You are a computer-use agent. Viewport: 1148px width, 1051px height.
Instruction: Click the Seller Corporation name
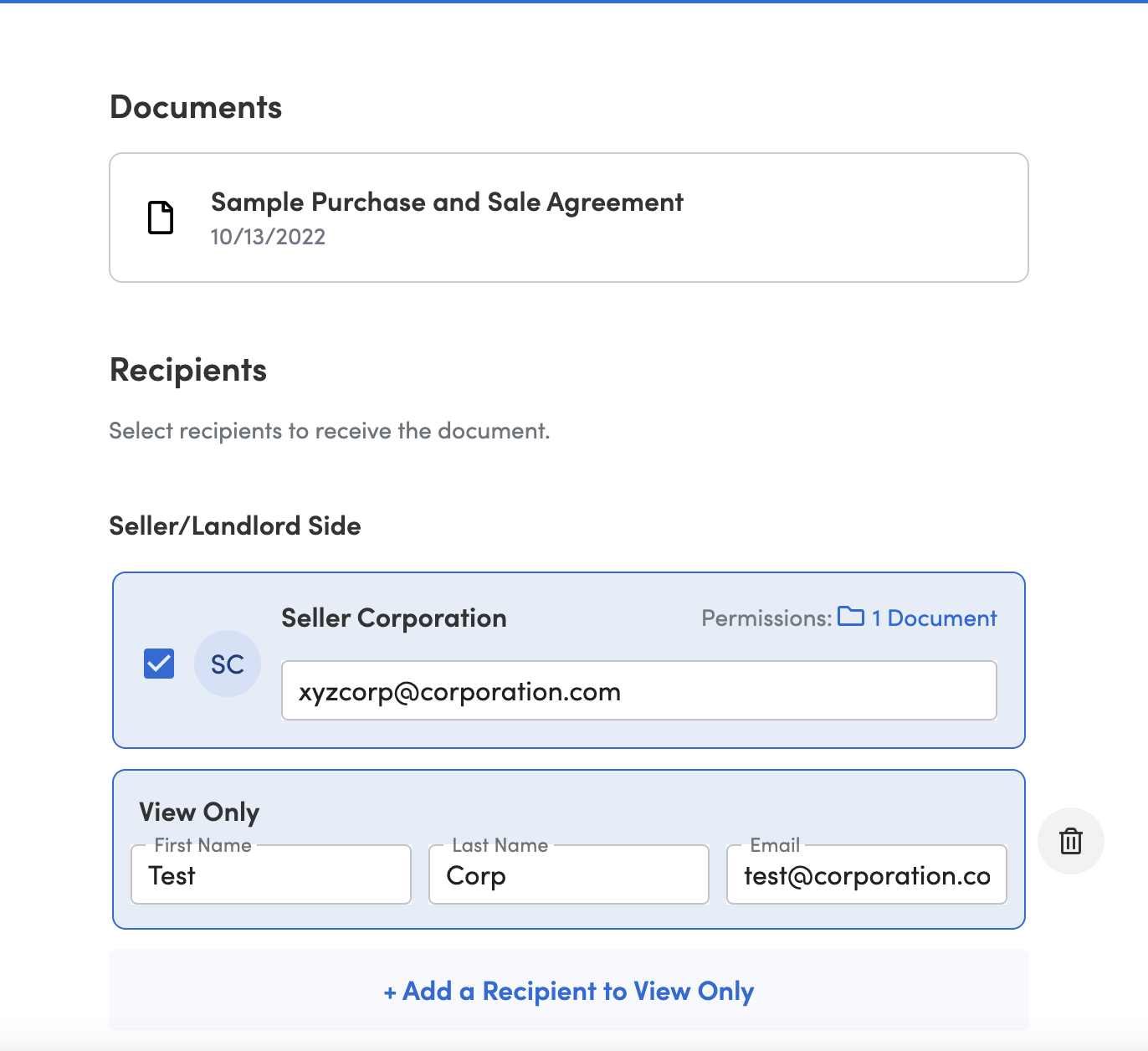[394, 618]
